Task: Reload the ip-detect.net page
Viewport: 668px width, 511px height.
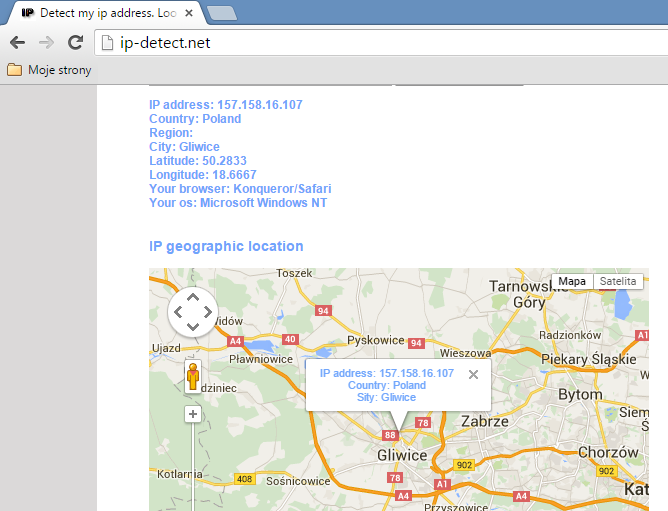Action: coord(75,42)
